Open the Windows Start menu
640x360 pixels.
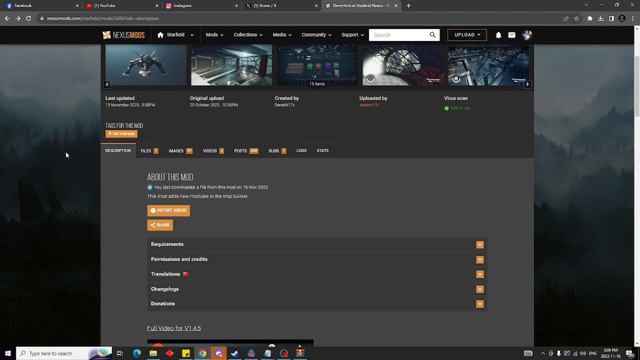pos(8,353)
